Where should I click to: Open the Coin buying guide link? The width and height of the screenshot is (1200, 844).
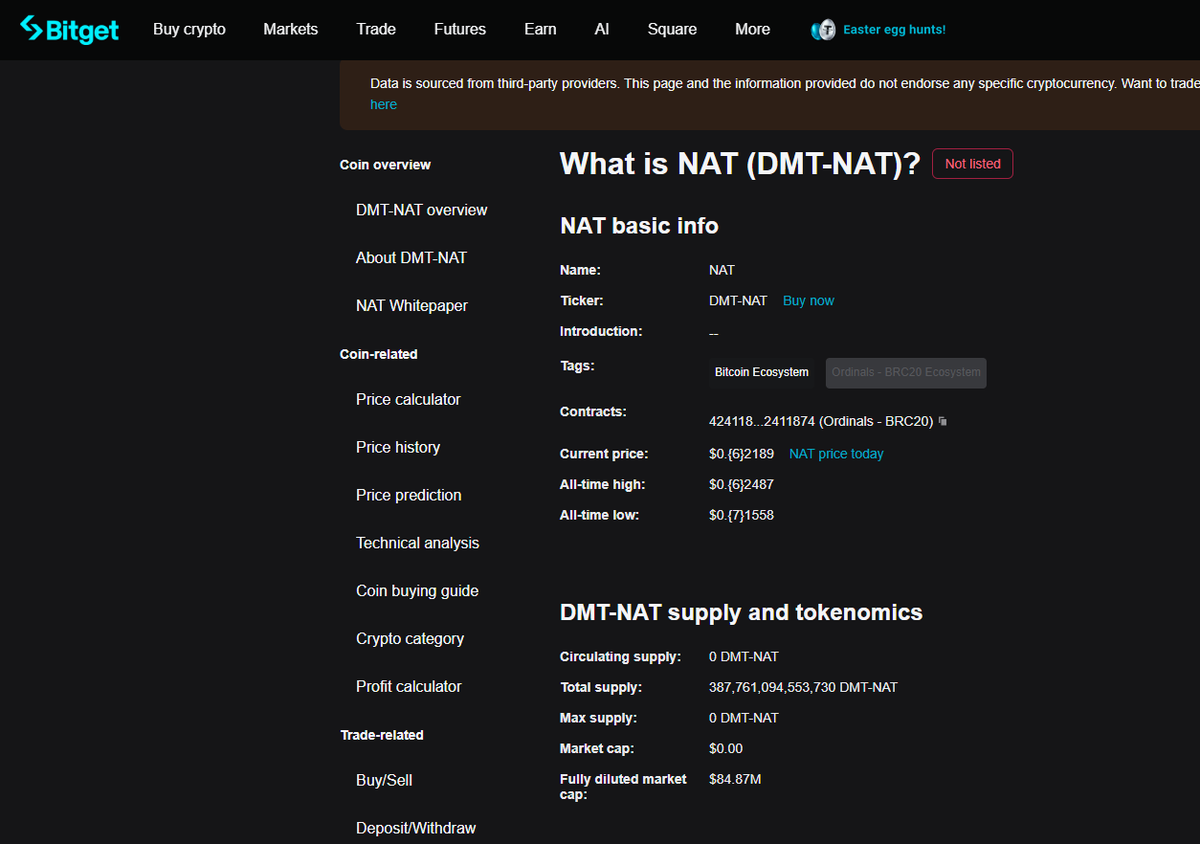click(417, 591)
